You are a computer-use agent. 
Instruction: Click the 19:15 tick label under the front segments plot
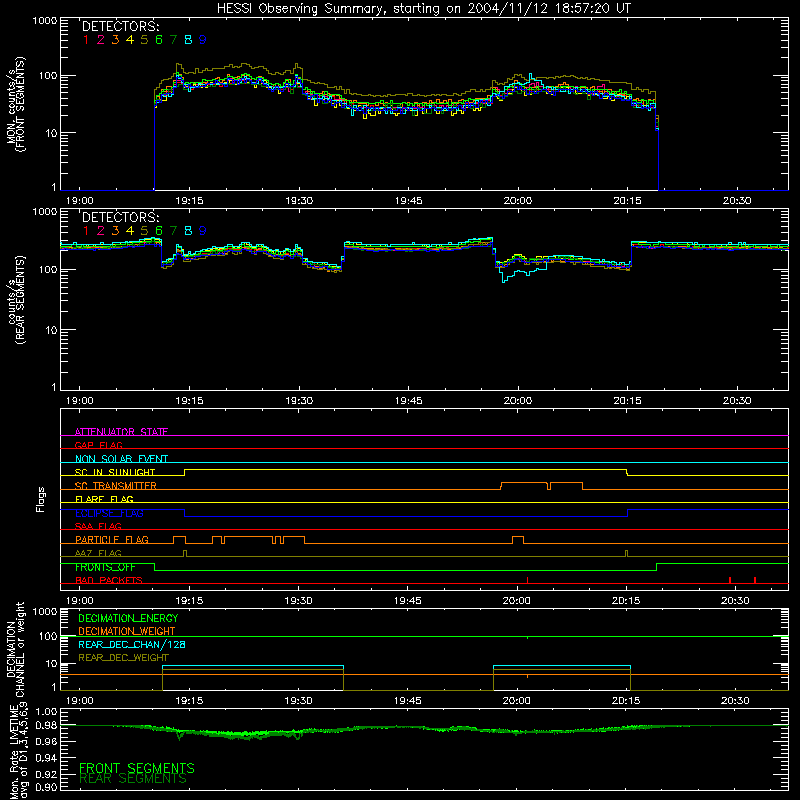coord(189,201)
